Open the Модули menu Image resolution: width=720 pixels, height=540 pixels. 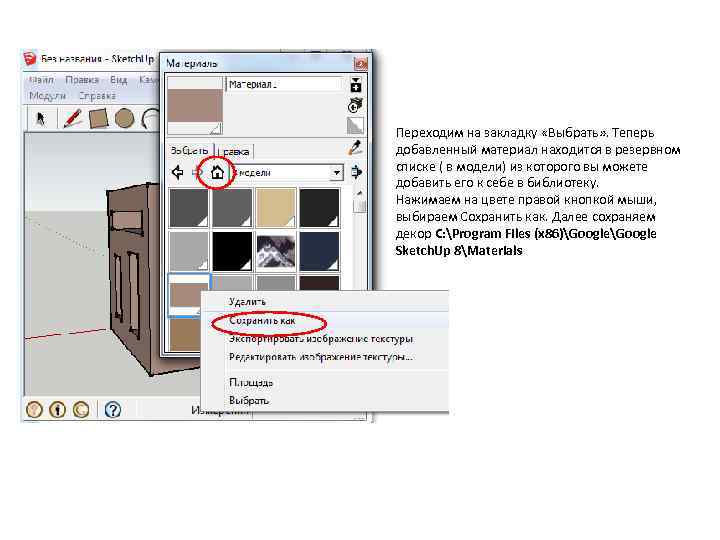[47, 96]
